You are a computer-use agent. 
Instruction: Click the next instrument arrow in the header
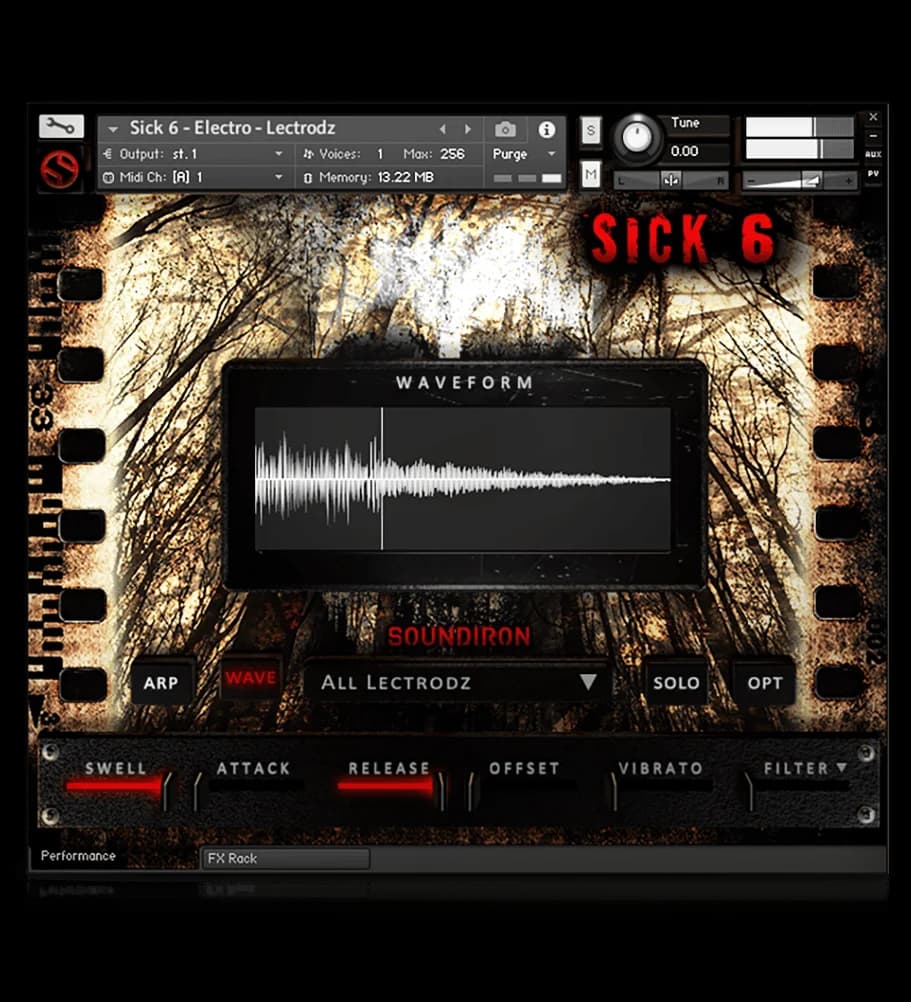coord(466,129)
